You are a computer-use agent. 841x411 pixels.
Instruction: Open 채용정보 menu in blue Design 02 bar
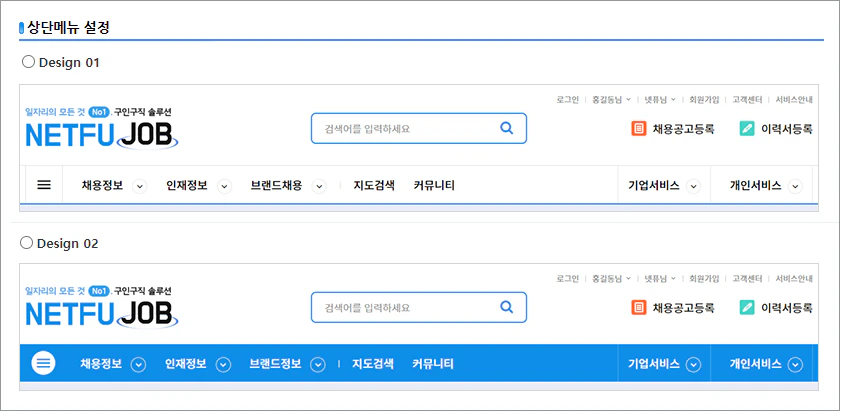[101, 364]
